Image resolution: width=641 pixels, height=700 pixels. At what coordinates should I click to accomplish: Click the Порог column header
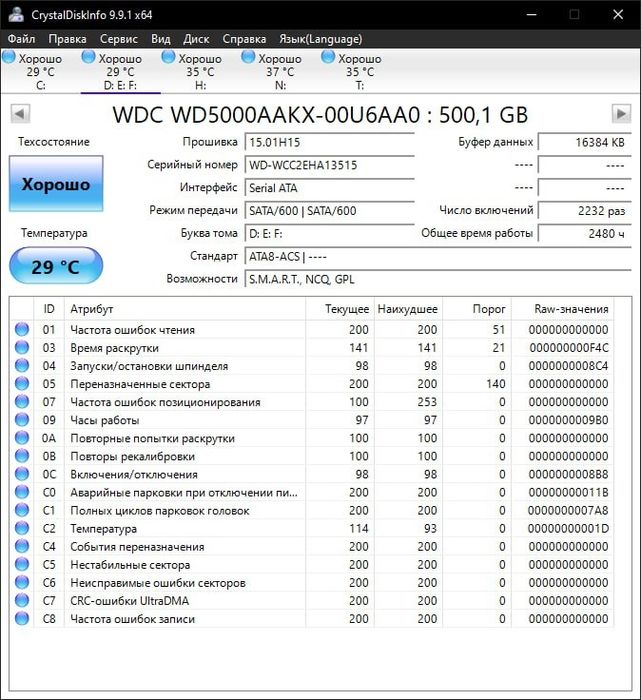[477, 309]
